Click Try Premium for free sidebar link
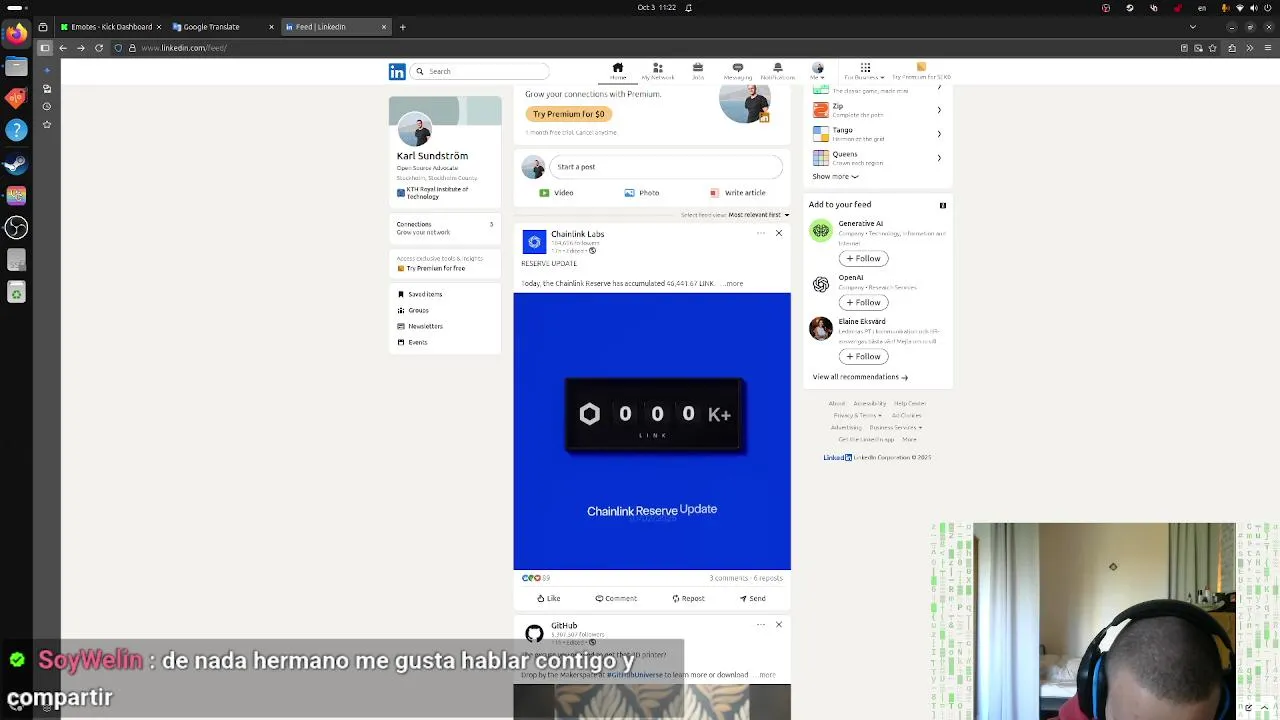The height and width of the screenshot is (720, 1280). [431, 268]
